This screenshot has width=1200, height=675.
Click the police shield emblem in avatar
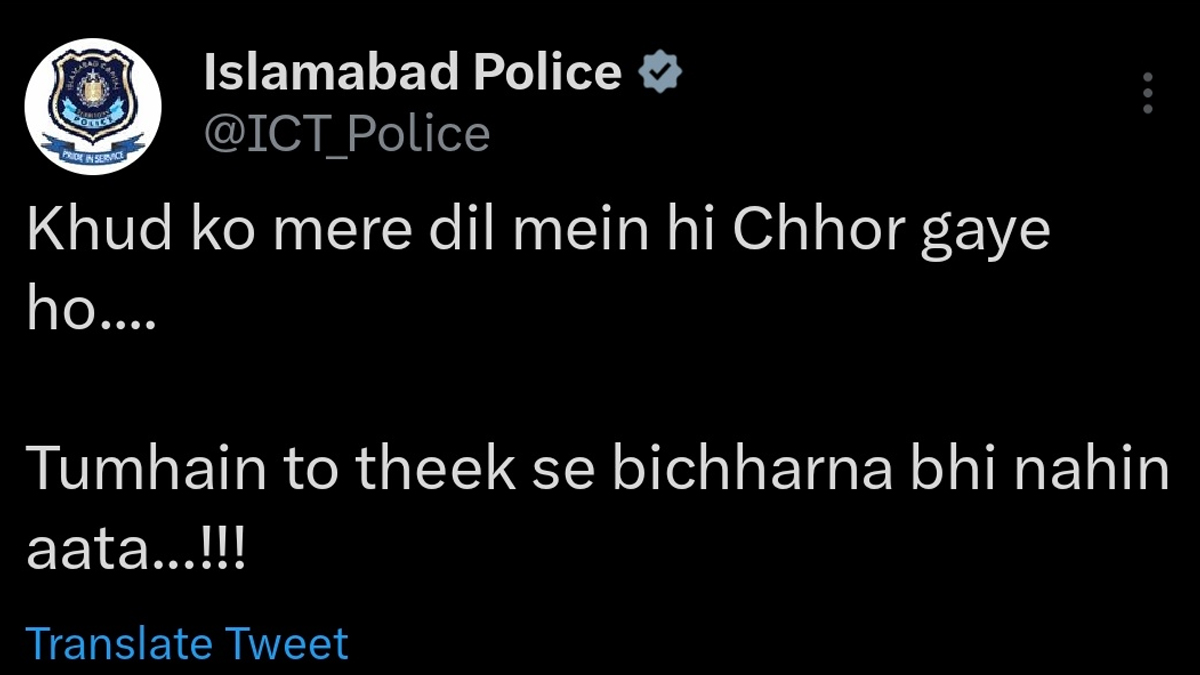92,95
